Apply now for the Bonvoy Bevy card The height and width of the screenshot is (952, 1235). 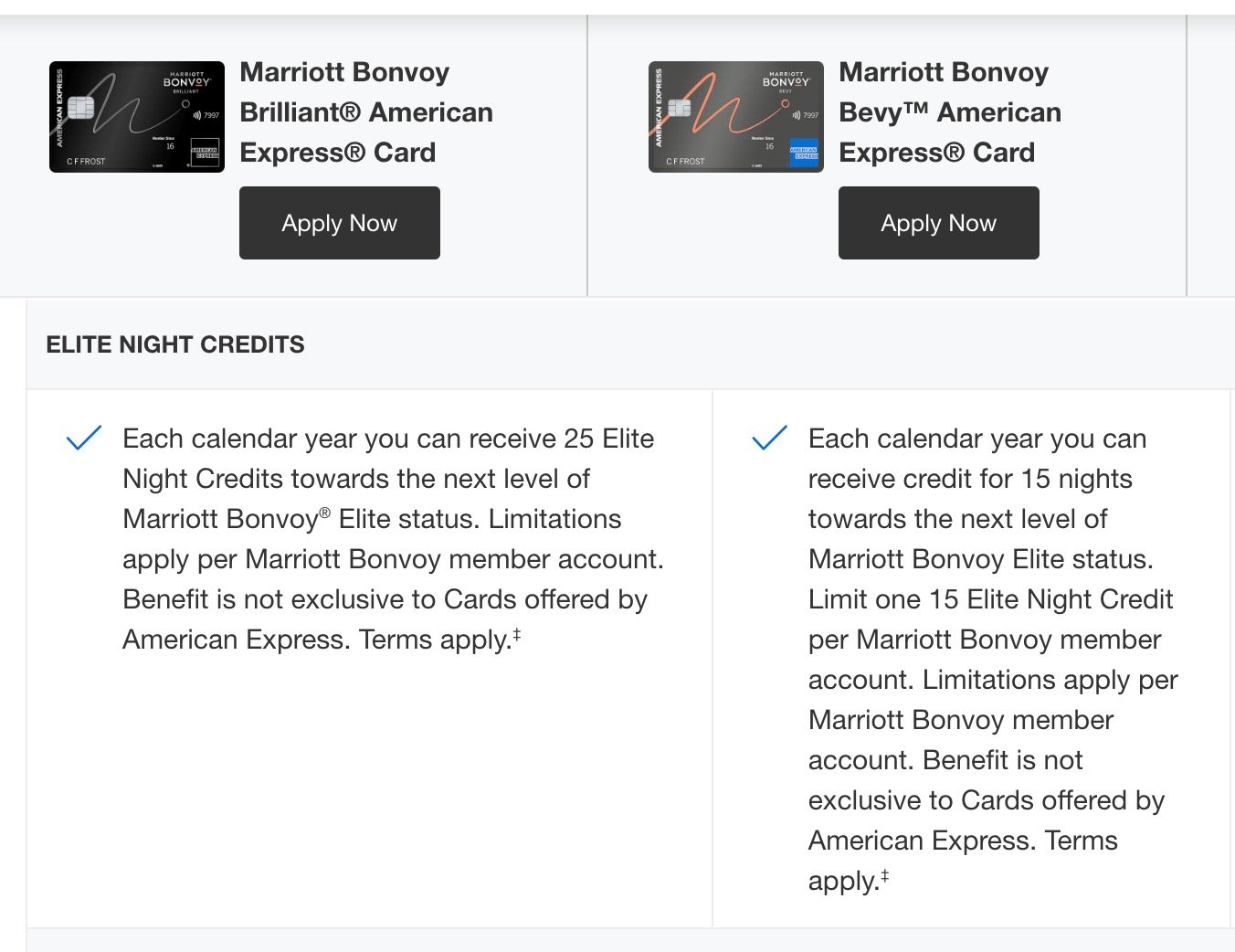[939, 223]
